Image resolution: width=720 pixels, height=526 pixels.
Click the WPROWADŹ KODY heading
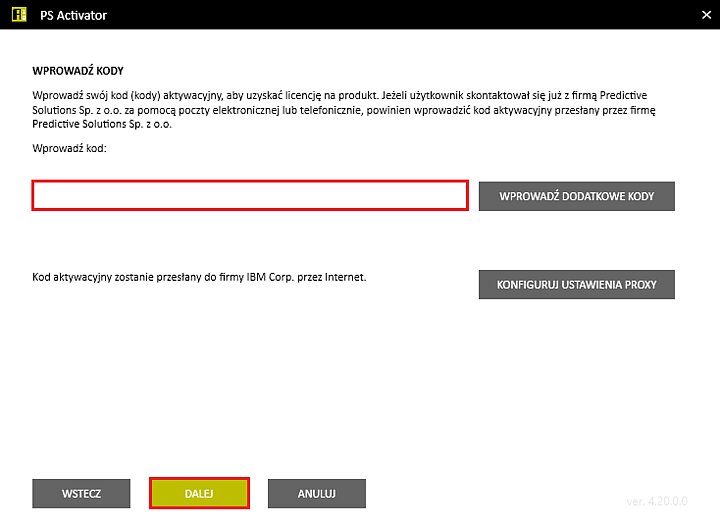click(x=78, y=71)
